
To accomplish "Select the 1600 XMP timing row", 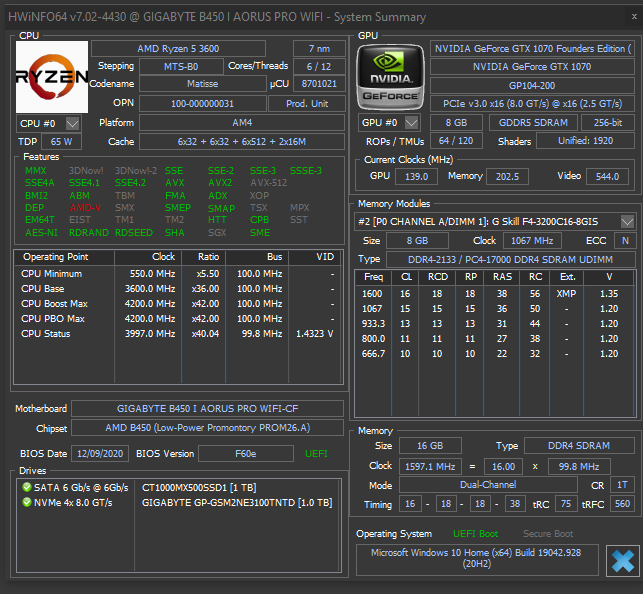I will point(495,294).
